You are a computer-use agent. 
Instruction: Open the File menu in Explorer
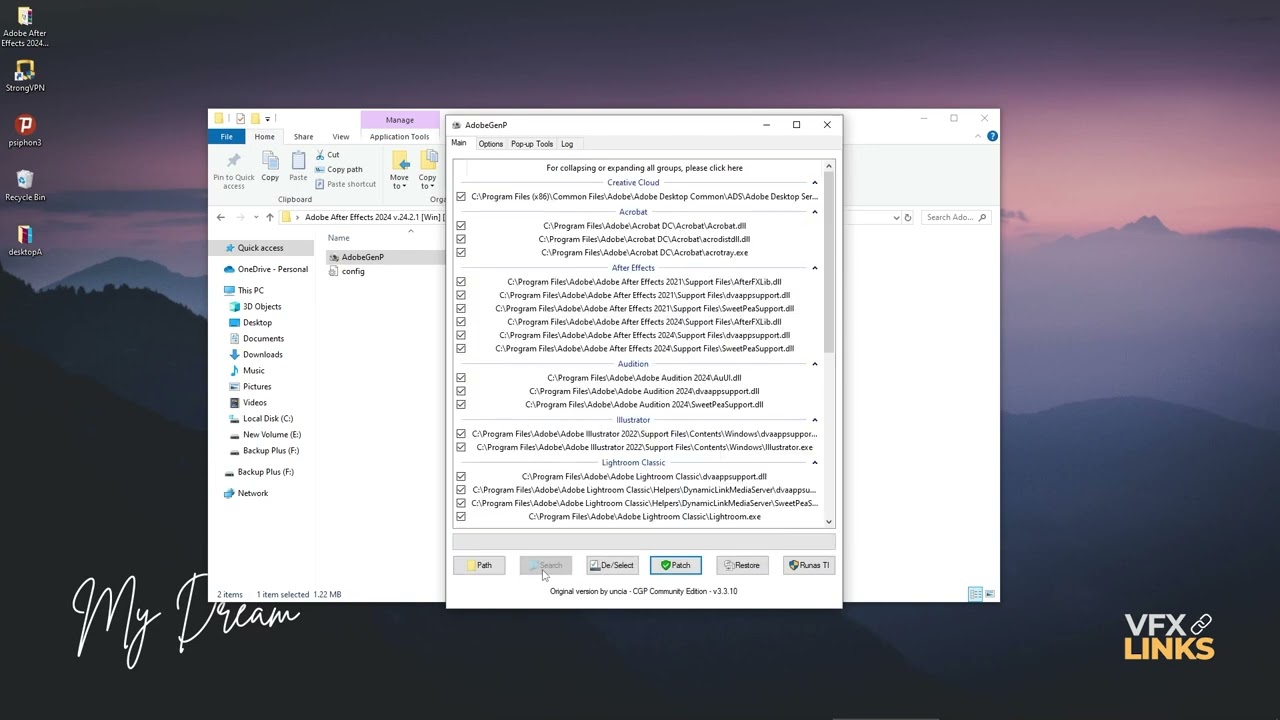[227, 137]
